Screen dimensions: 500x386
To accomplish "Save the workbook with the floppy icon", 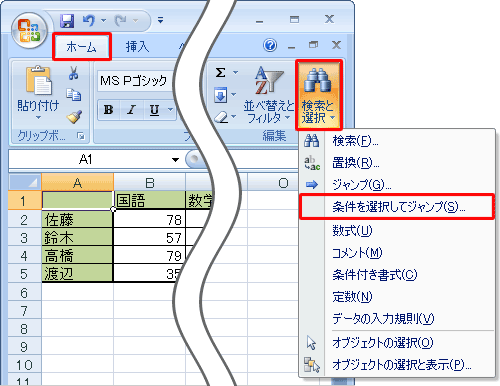I will (67, 21).
